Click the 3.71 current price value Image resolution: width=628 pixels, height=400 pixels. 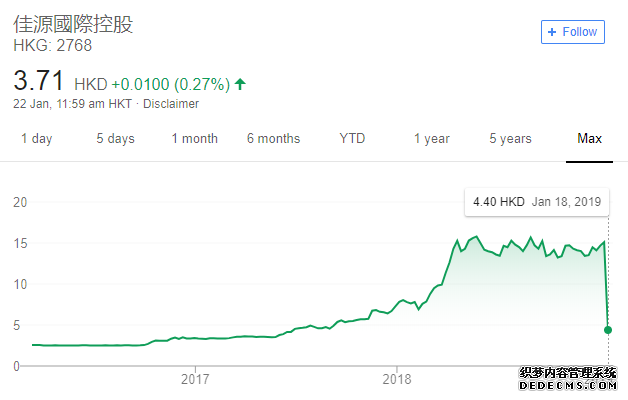(39, 81)
